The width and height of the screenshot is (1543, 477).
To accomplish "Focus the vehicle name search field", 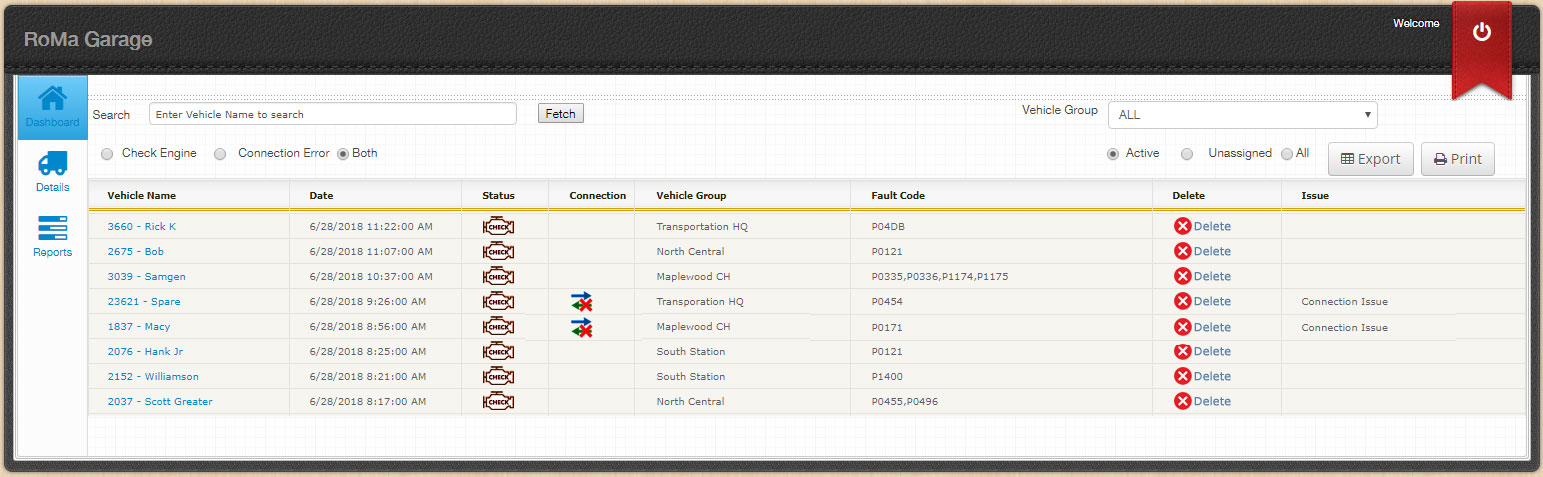I will [333, 114].
